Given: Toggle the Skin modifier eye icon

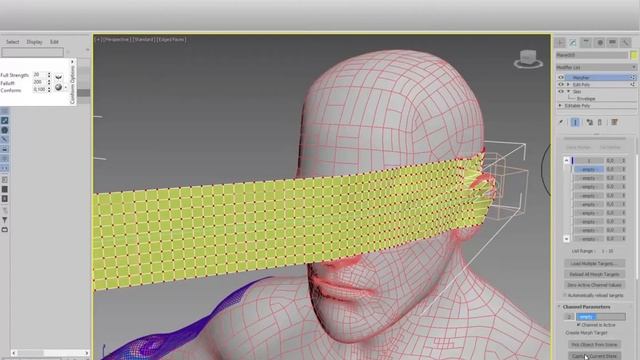Looking at the screenshot, I should [x=561, y=91].
